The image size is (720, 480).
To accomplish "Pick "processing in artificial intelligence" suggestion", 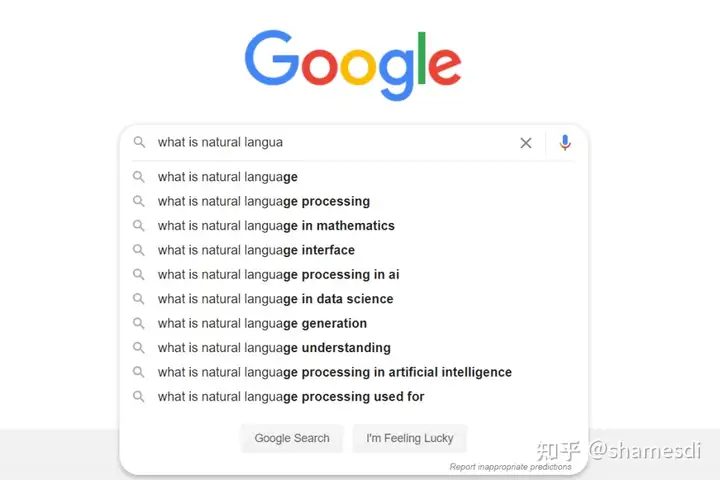I will click(x=334, y=372).
